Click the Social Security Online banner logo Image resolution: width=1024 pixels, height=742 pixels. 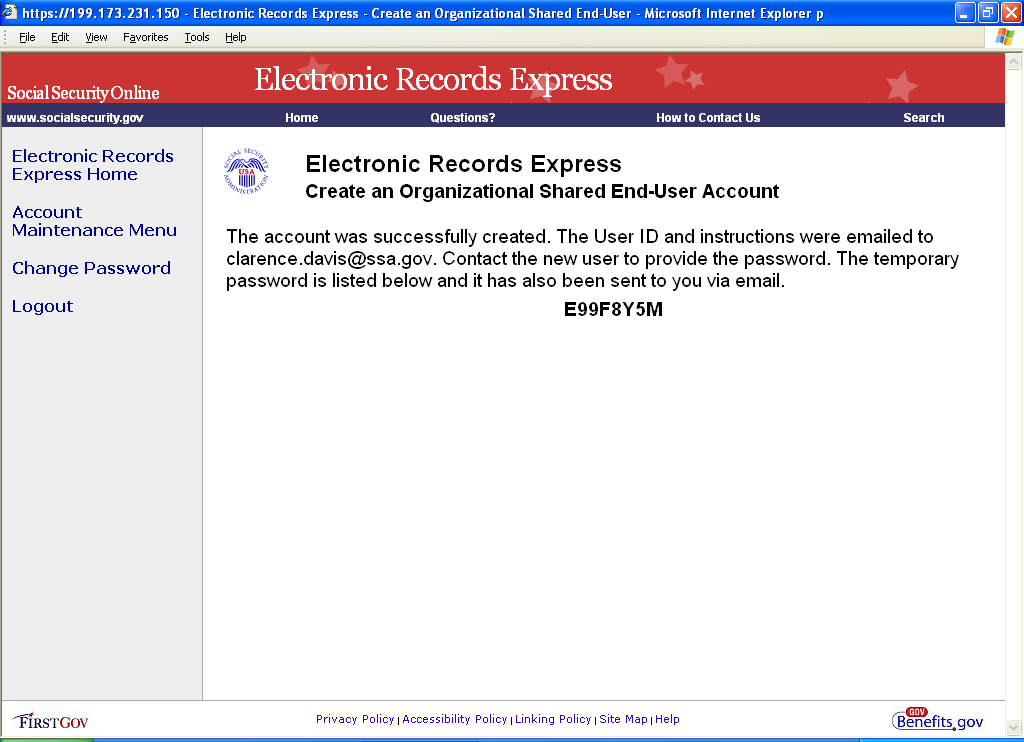click(83, 93)
